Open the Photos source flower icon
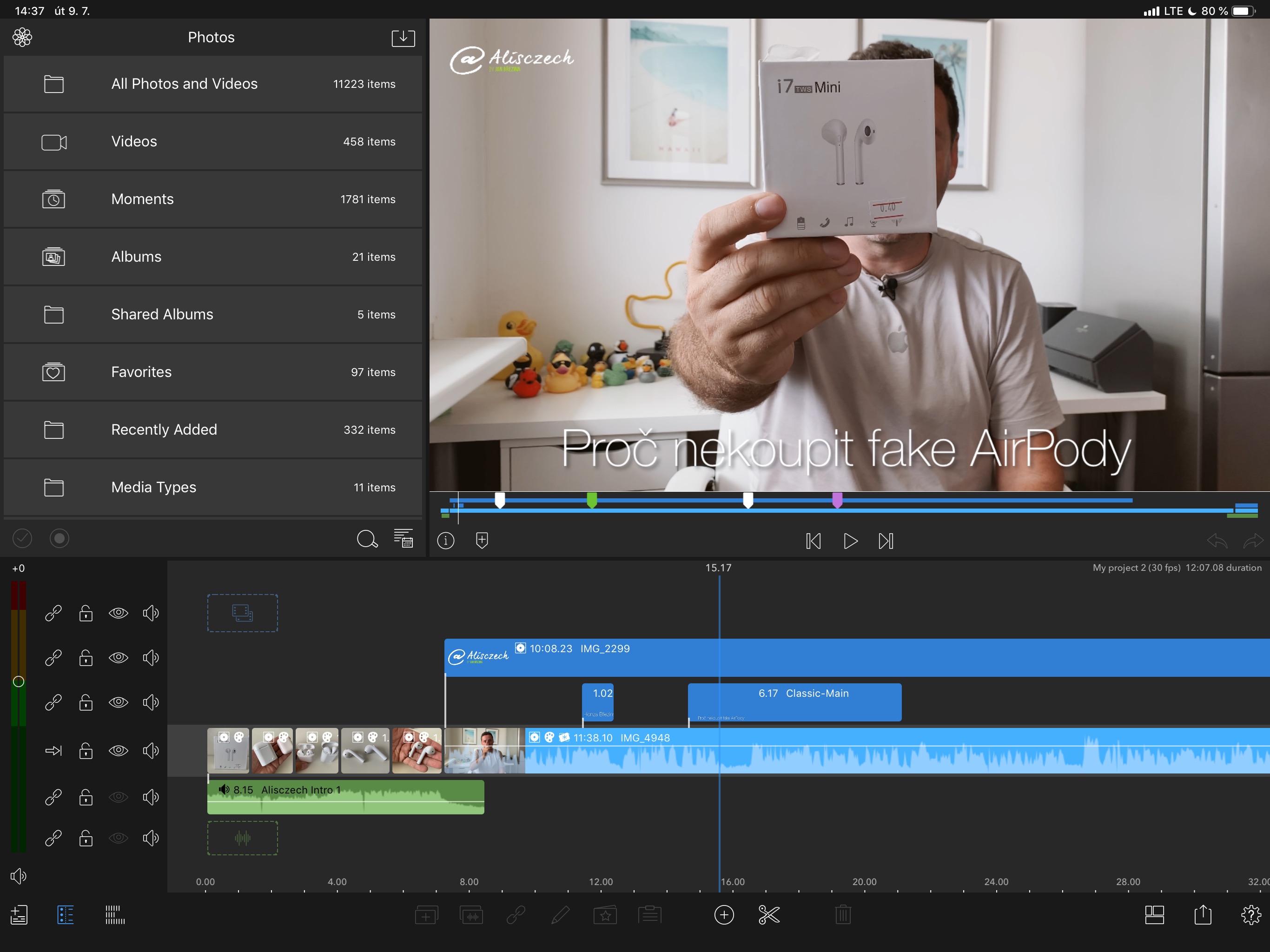 point(22,37)
